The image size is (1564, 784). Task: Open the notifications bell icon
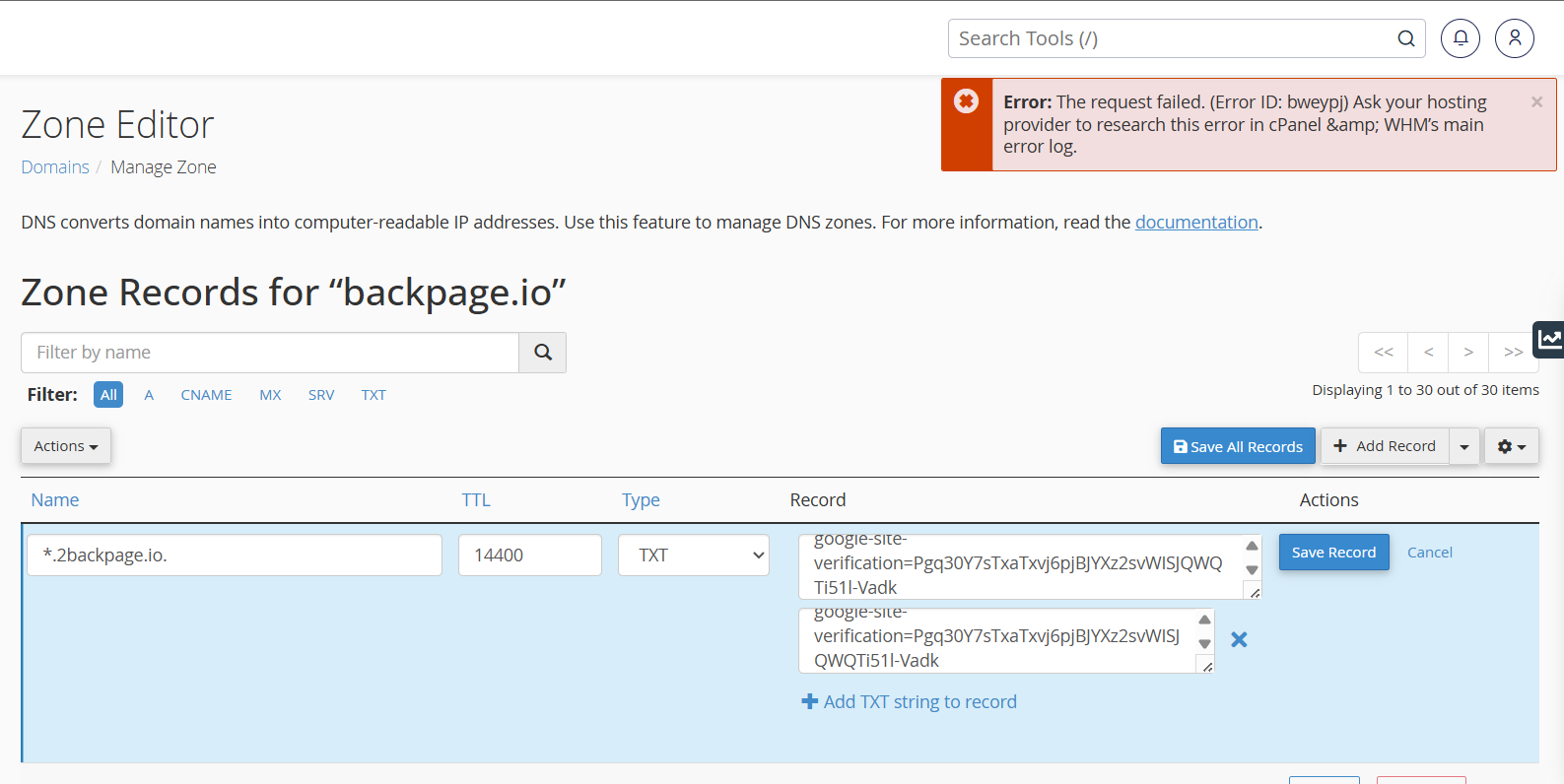(1461, 38)
